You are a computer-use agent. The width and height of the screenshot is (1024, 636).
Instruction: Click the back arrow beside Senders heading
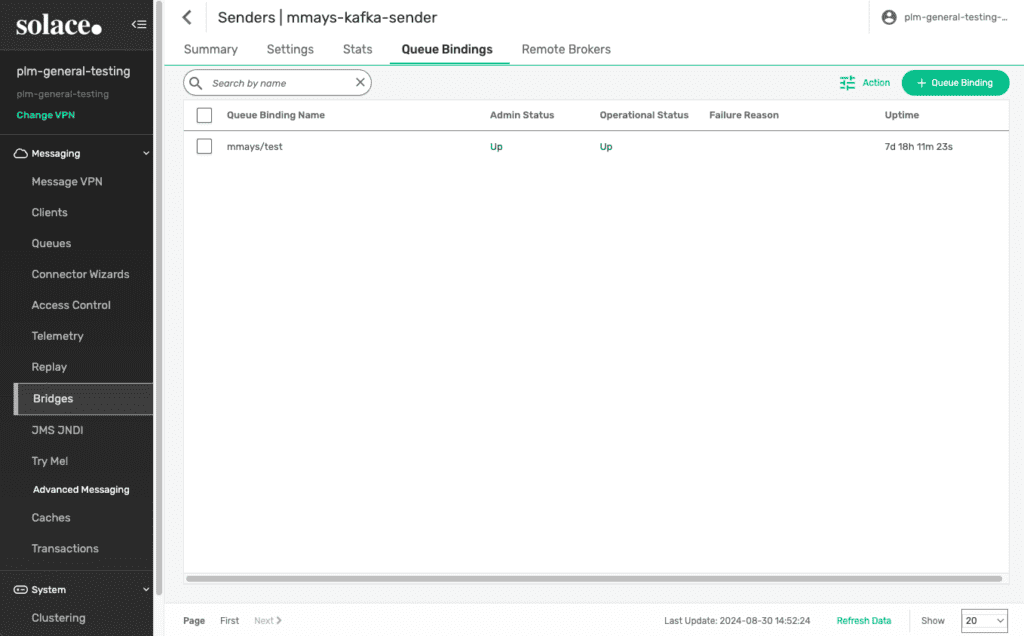coord(186,17)
